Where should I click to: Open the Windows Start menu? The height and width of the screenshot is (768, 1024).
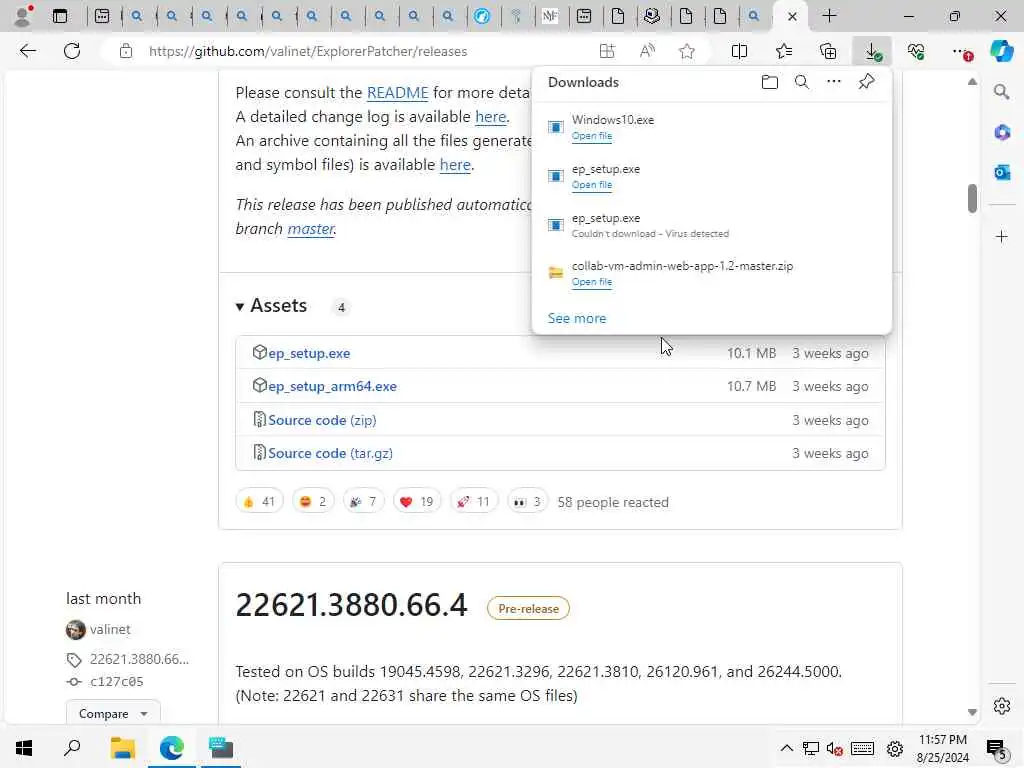point(24,748)
